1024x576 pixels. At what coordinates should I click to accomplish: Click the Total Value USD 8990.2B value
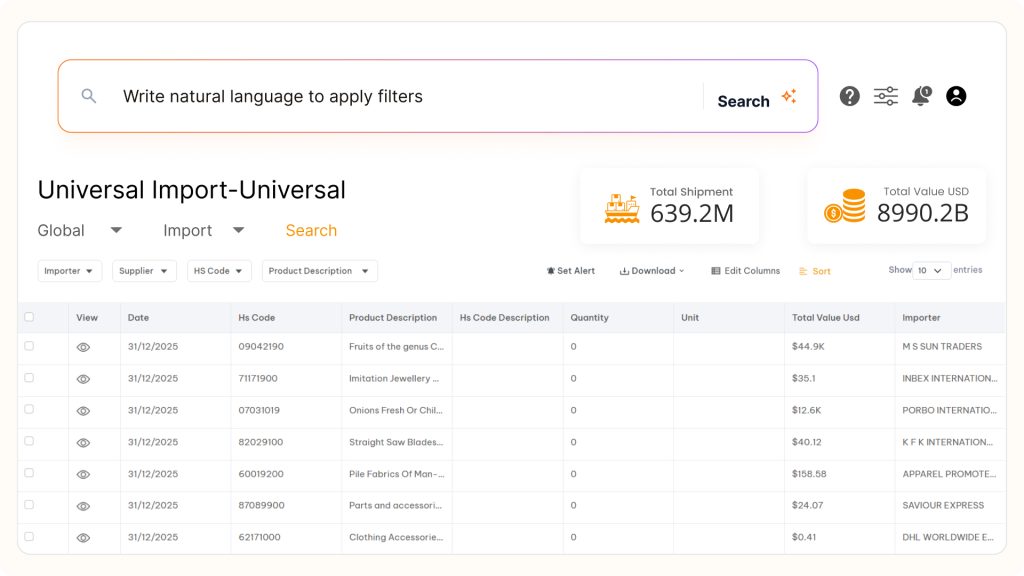tap(922, 213)
